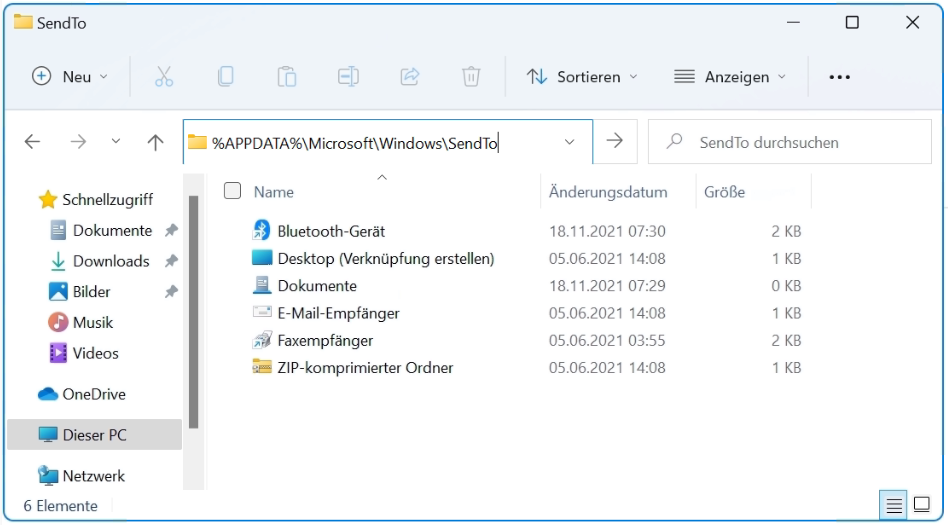Sort by Name column header
This screenshot has width=948, height=525.
coord(273,192)
